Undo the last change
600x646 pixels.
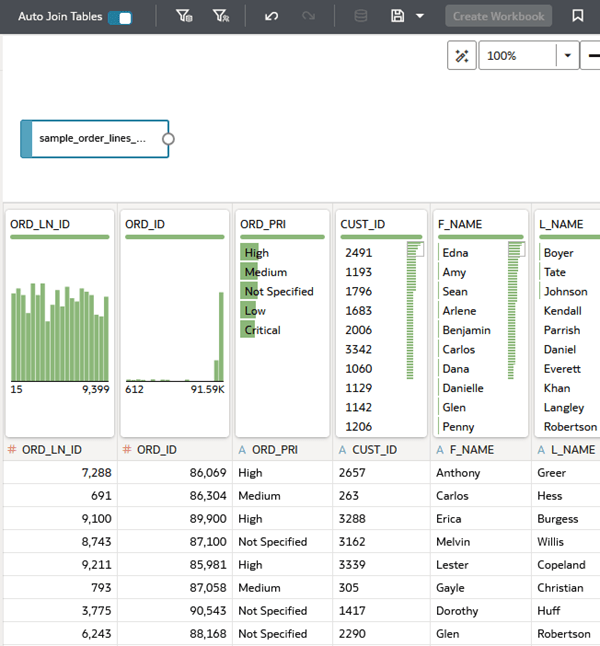pos(271,16)
